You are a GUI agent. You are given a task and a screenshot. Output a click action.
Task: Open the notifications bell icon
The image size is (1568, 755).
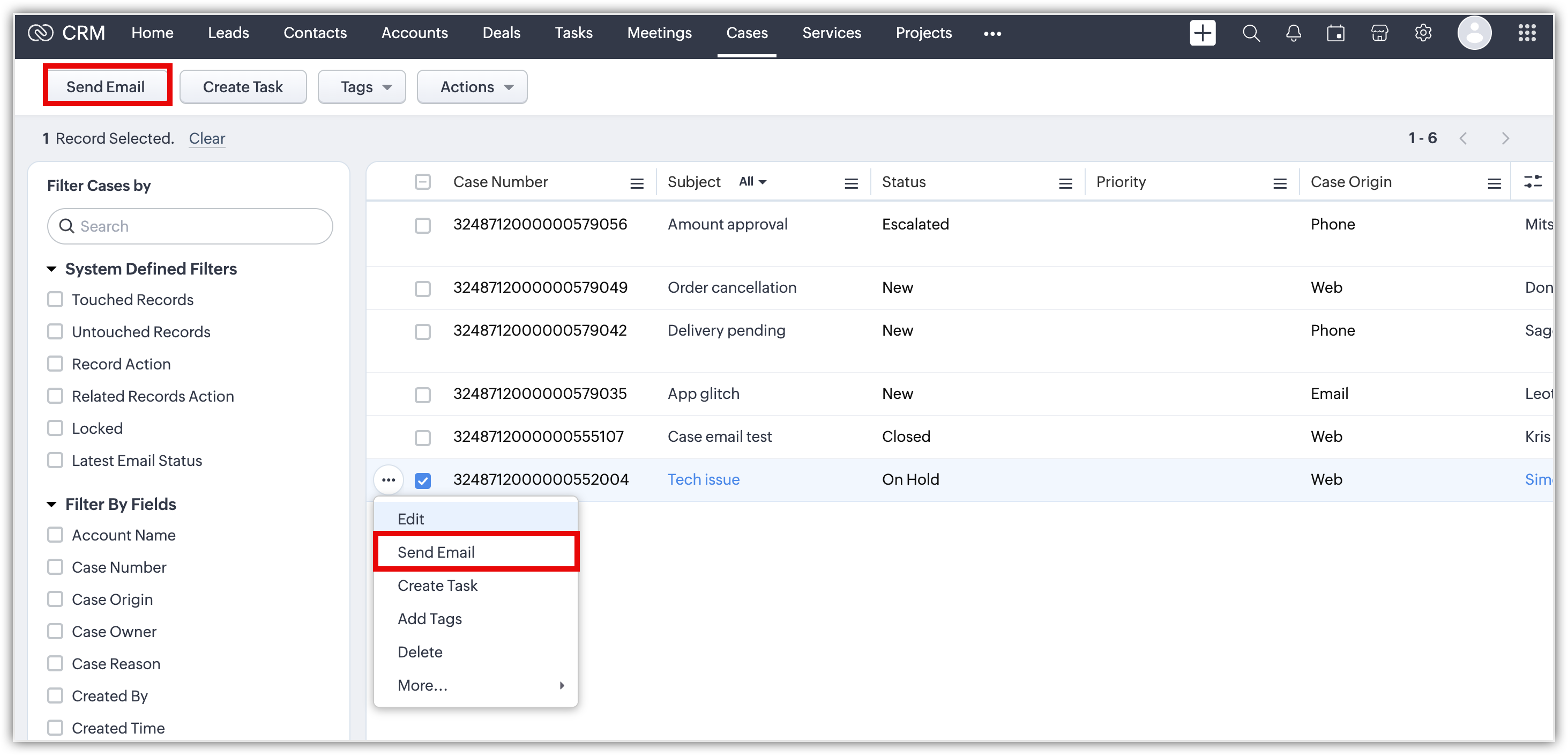tap(1294, 33)
